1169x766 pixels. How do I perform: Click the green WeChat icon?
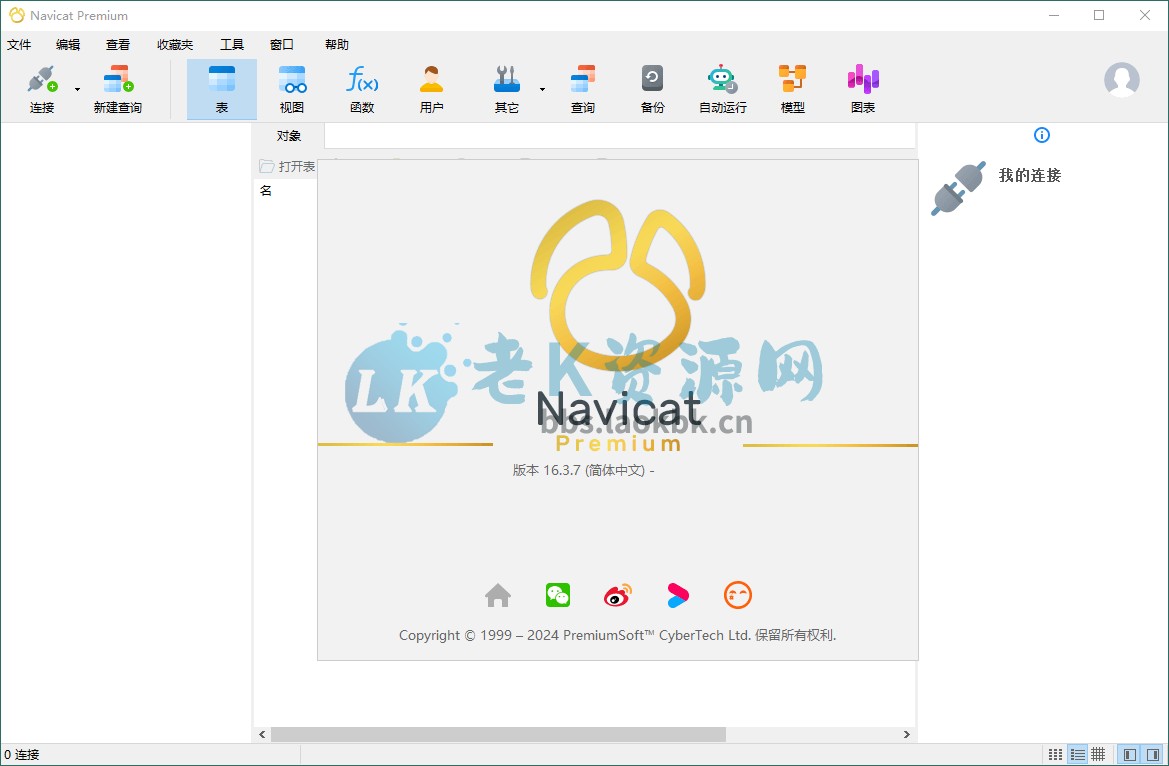coord(558,594)
